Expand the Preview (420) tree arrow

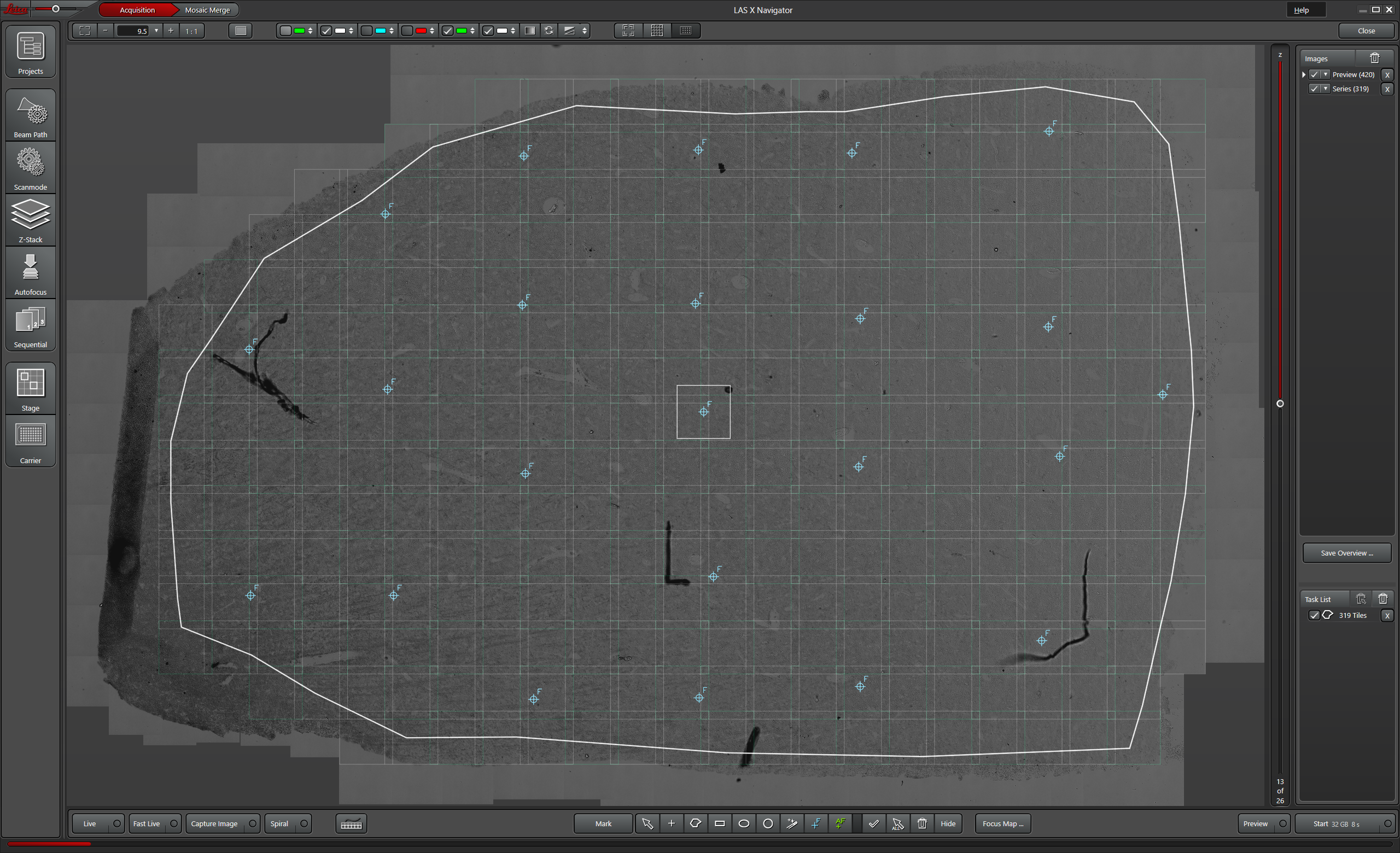pyautogui.click(x=1304, y=74)
